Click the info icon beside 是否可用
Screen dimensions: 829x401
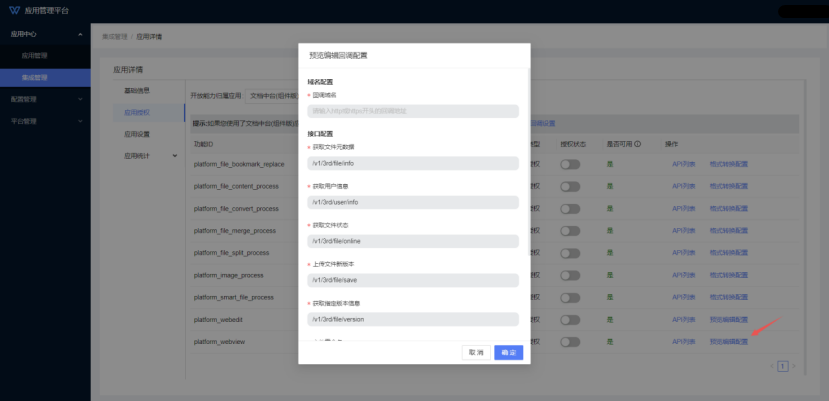pos(638,144)
